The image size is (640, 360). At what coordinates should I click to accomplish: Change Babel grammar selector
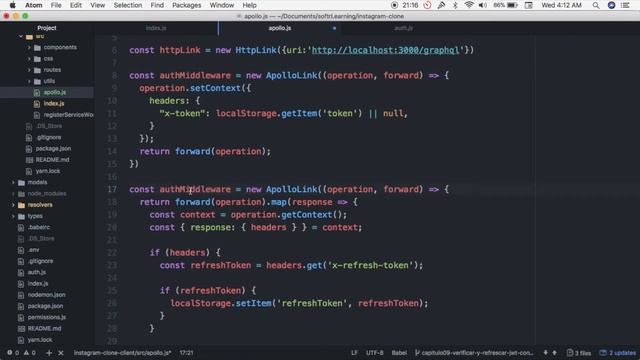399,353
